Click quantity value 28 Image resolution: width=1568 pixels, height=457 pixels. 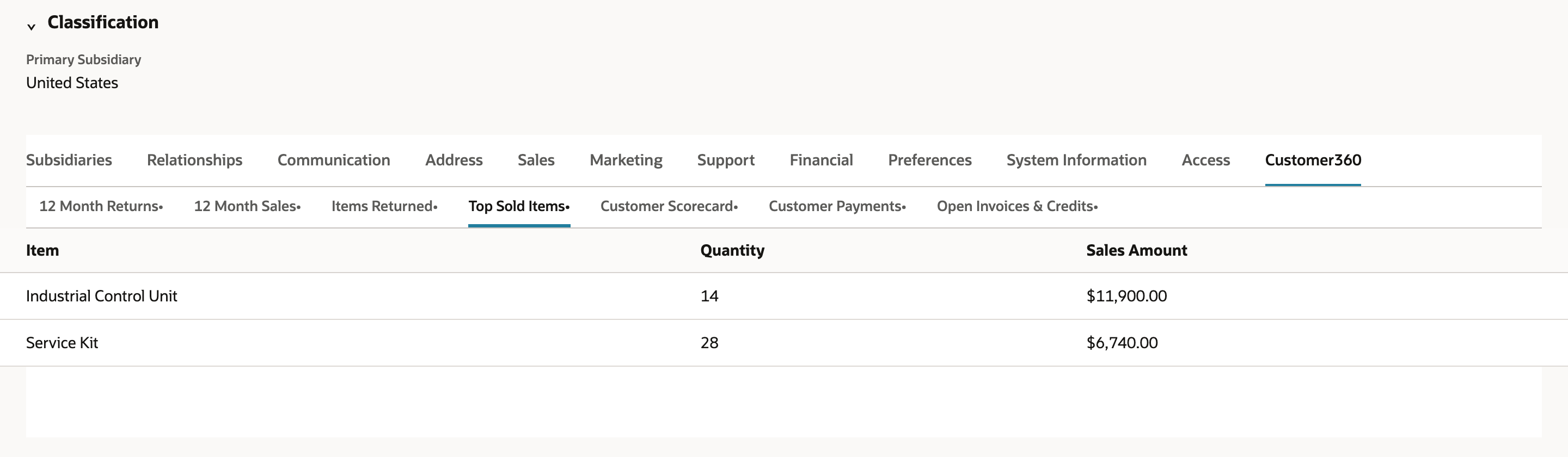point(710,343)
